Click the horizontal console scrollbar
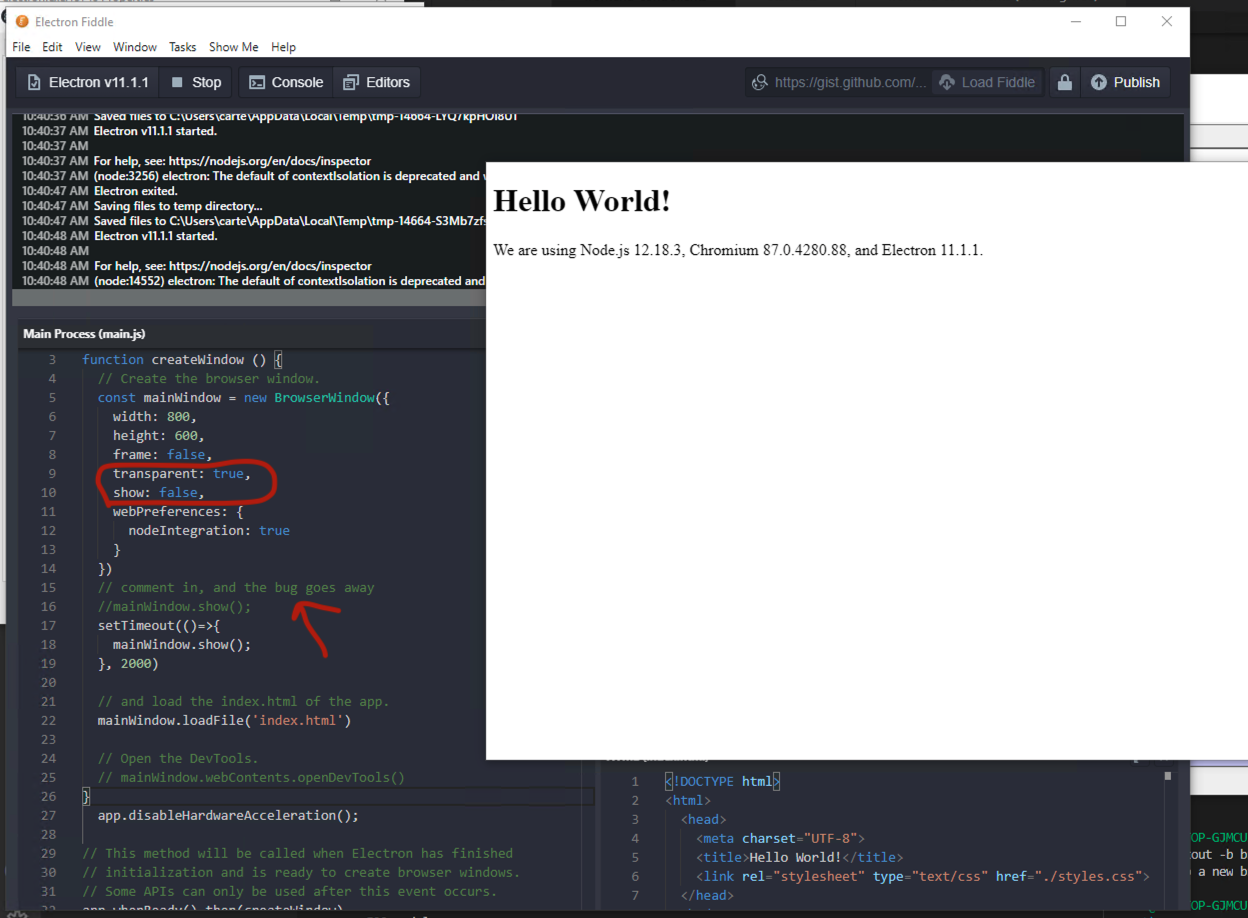 pos(248,298)
